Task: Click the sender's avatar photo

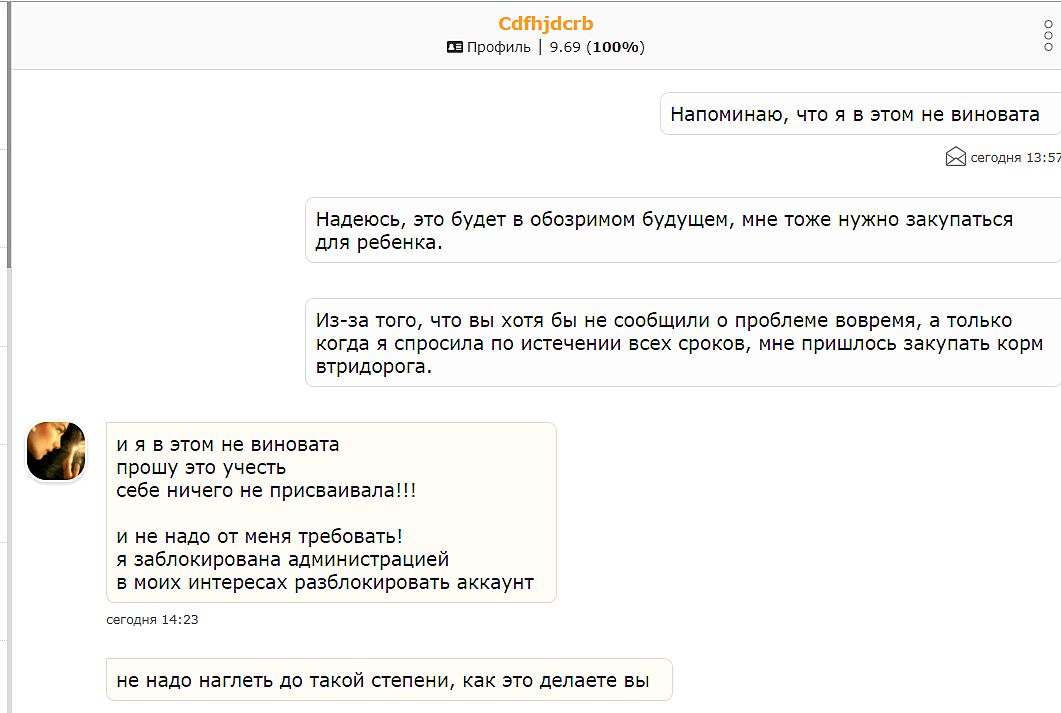Action: tap(55, 451)
